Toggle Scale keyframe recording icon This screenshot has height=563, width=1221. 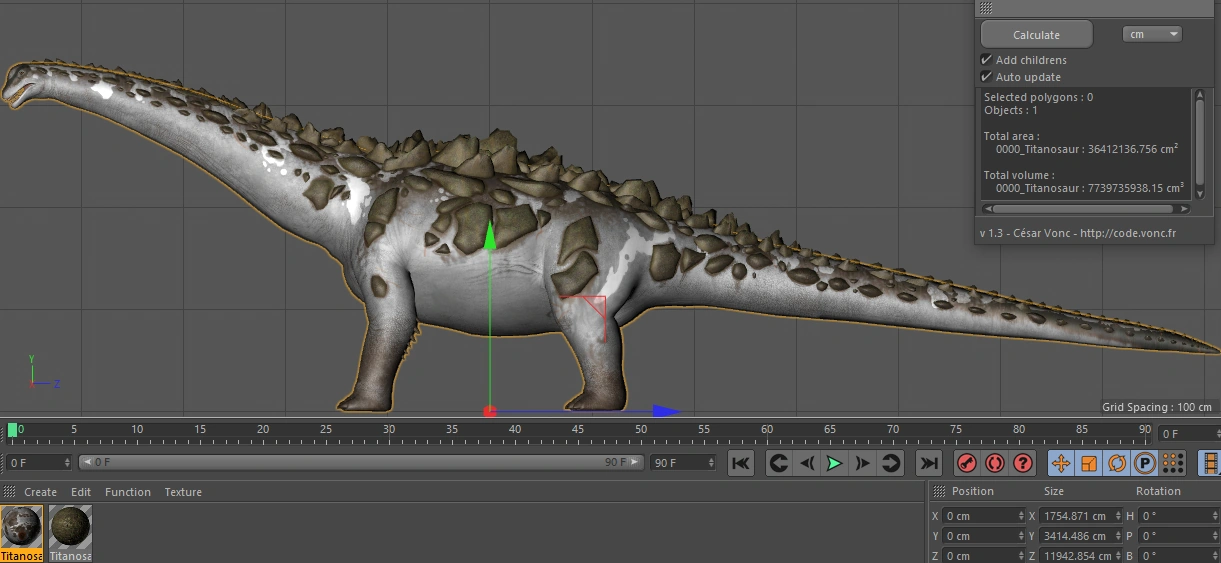(1089, 463)
